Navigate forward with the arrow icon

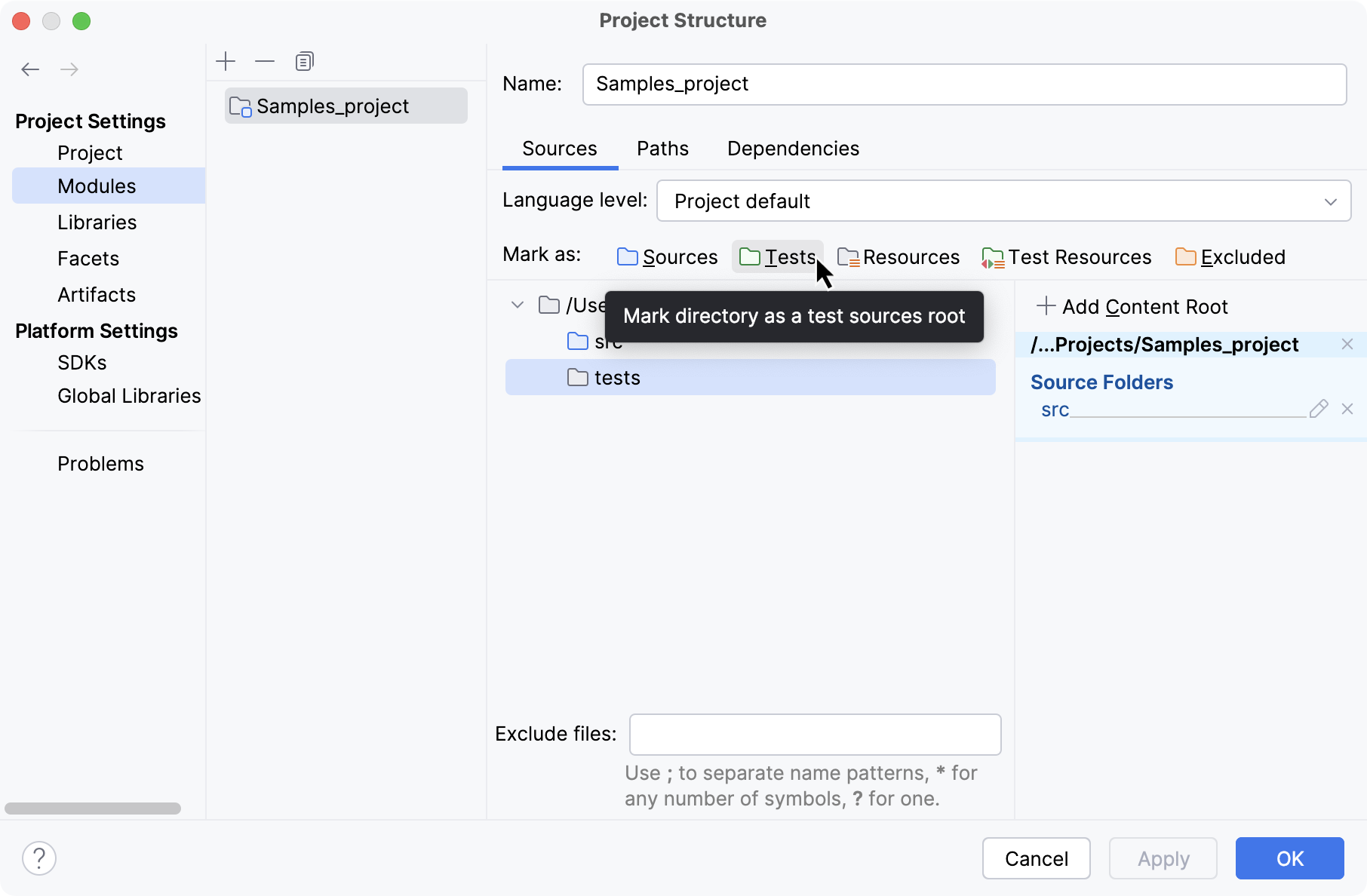(69, 69)
